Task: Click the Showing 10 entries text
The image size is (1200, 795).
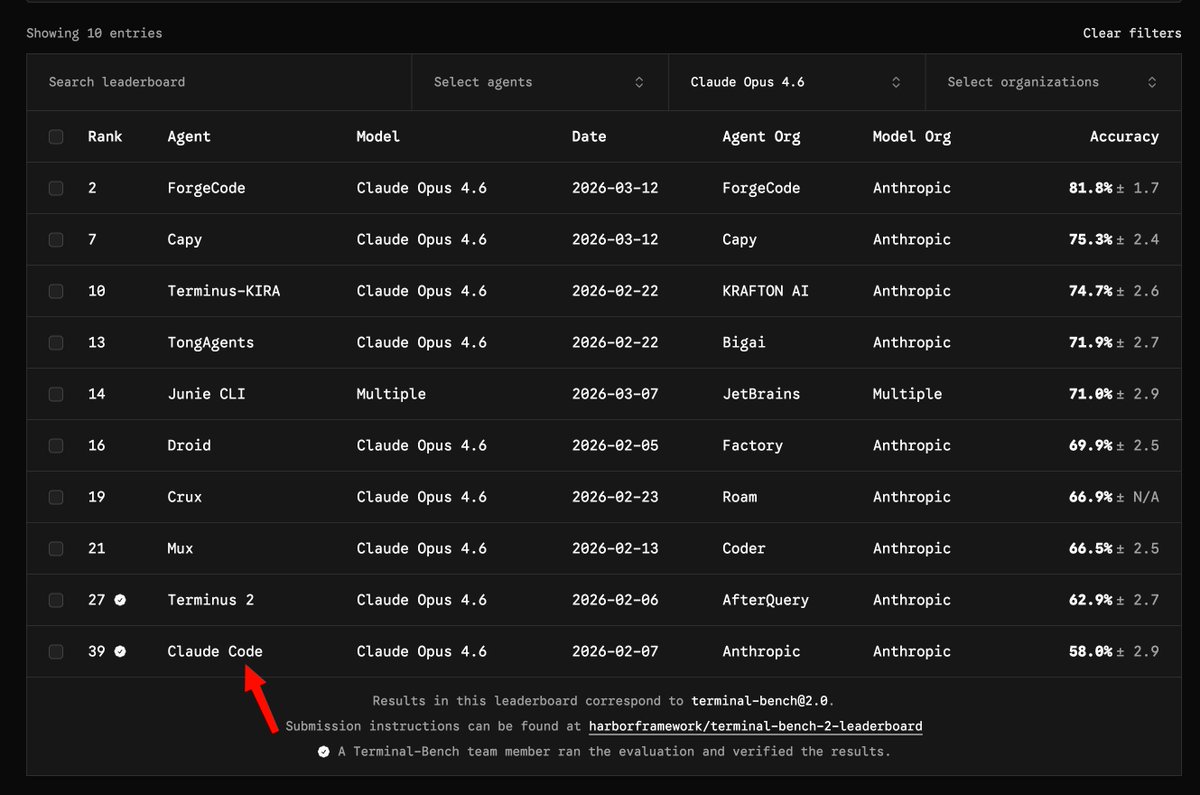Action: (94, 33)
